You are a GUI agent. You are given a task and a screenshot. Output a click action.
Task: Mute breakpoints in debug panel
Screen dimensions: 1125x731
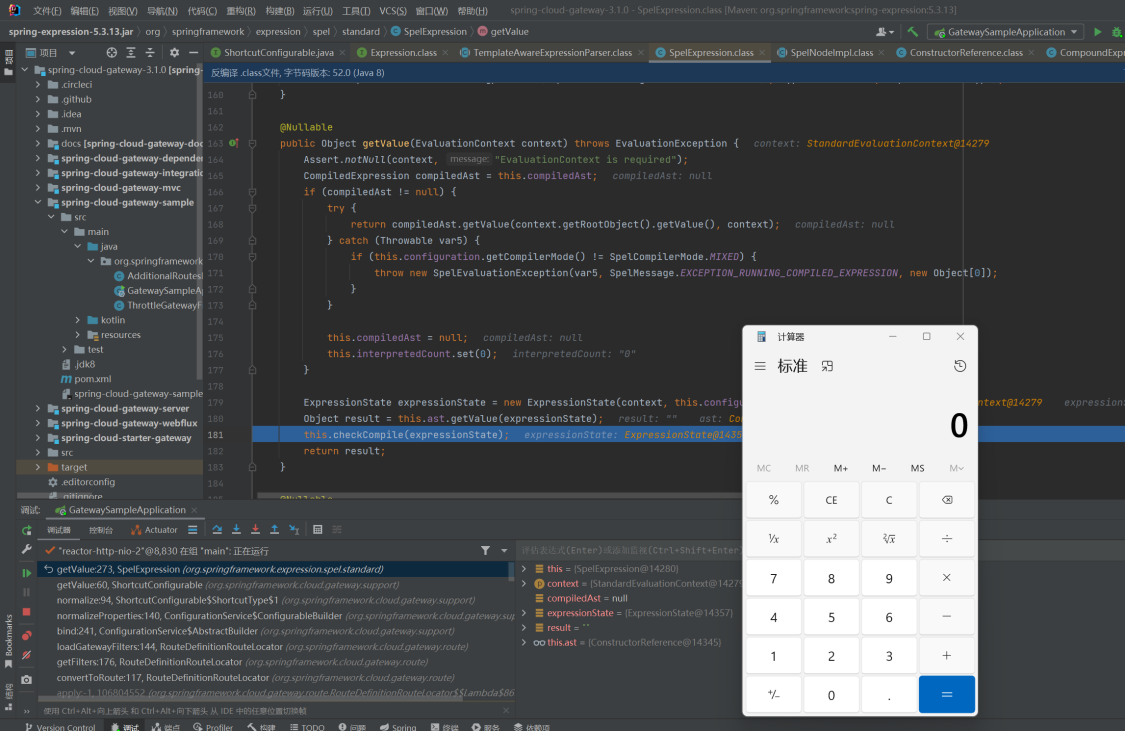[27, 655]
